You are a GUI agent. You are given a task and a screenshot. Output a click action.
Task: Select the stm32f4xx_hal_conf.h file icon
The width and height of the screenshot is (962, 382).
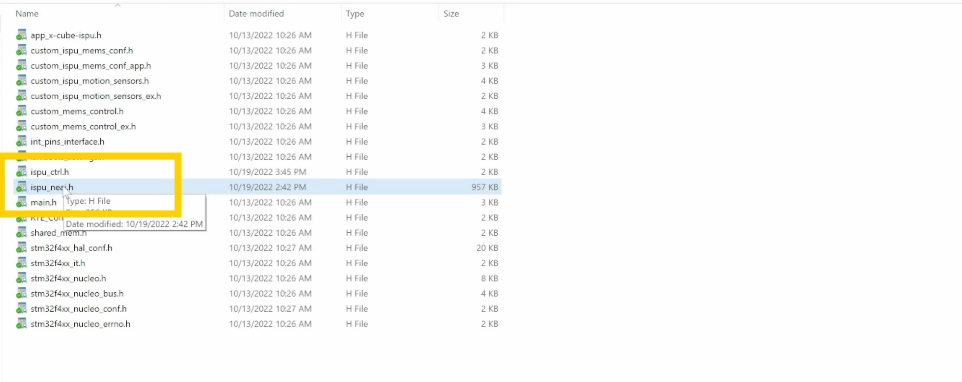pyautogui.click(x=21, y=248)
